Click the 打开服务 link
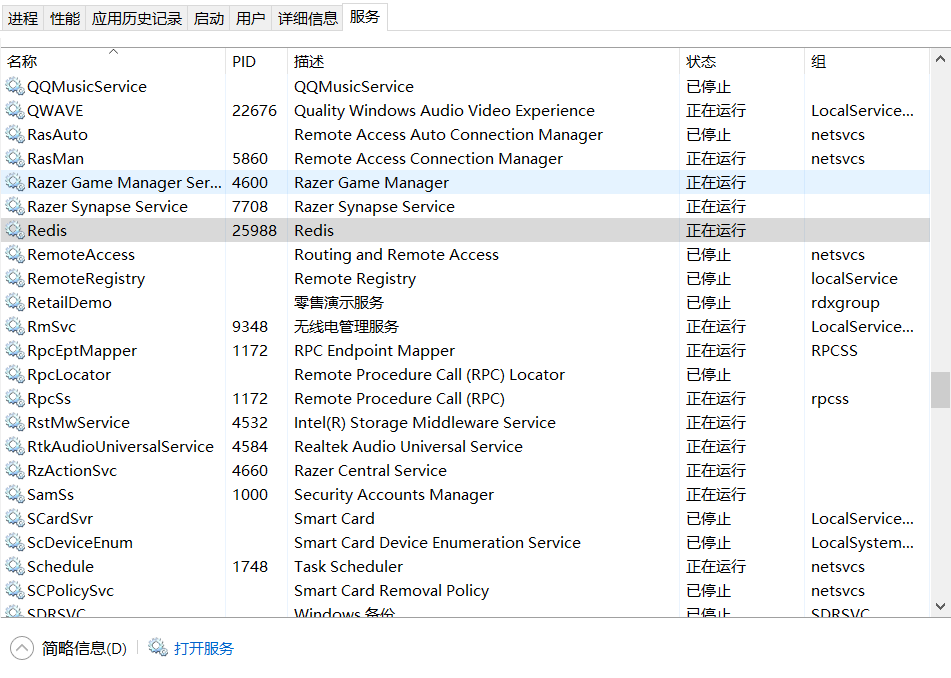 pos(204,648)
